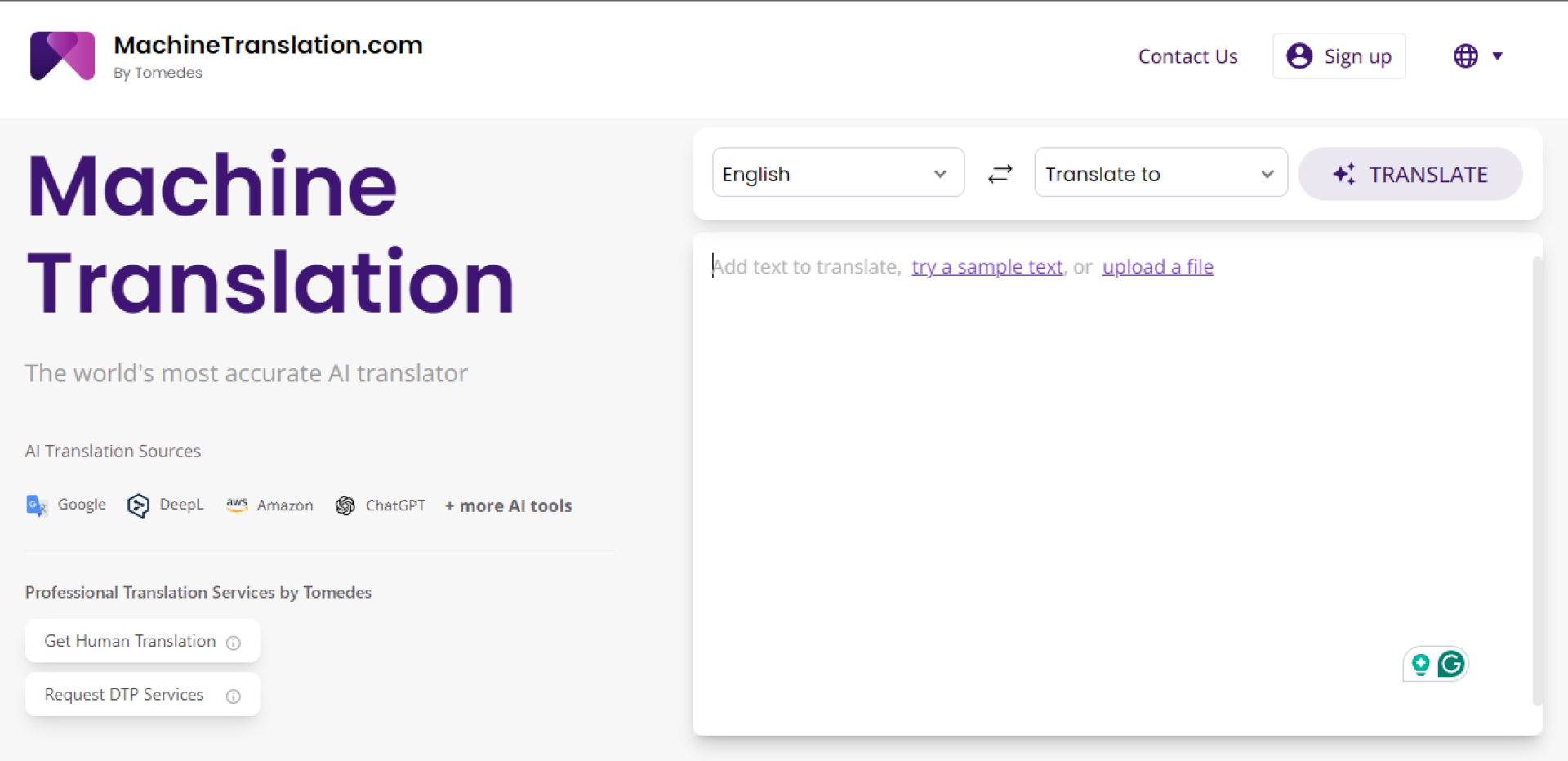Click Get Human Translation button
Viewport: 1568px width, 761px height.
[x=143, y=641]
